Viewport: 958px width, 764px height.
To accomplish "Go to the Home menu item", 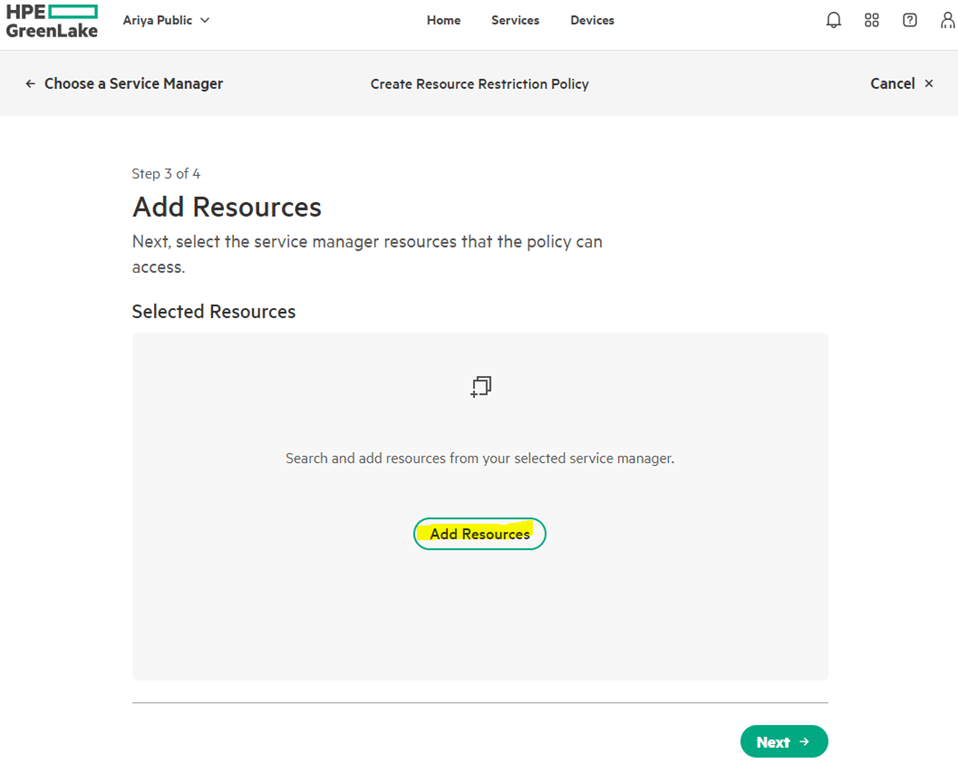I will point(443,20).
